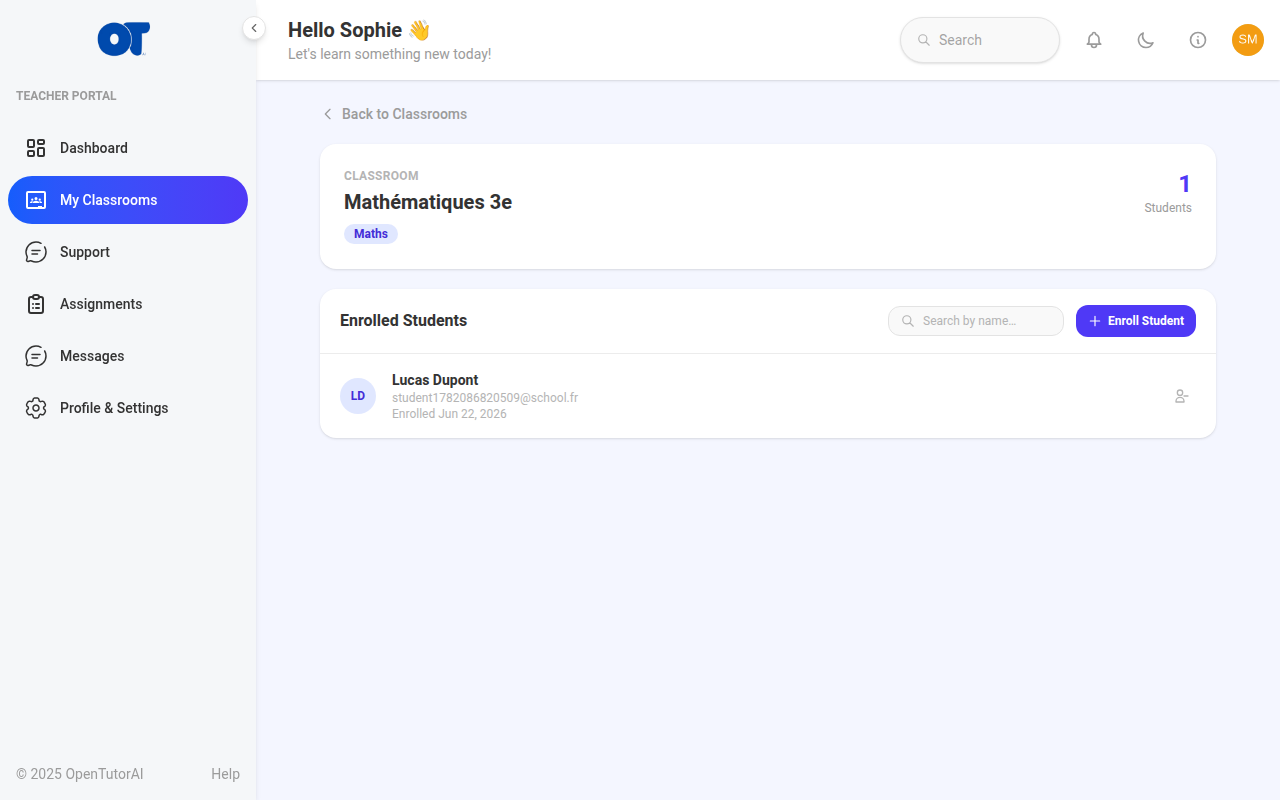
Task: Click the LD avatar of Lucas Dupont
Action: coord(358,396)
